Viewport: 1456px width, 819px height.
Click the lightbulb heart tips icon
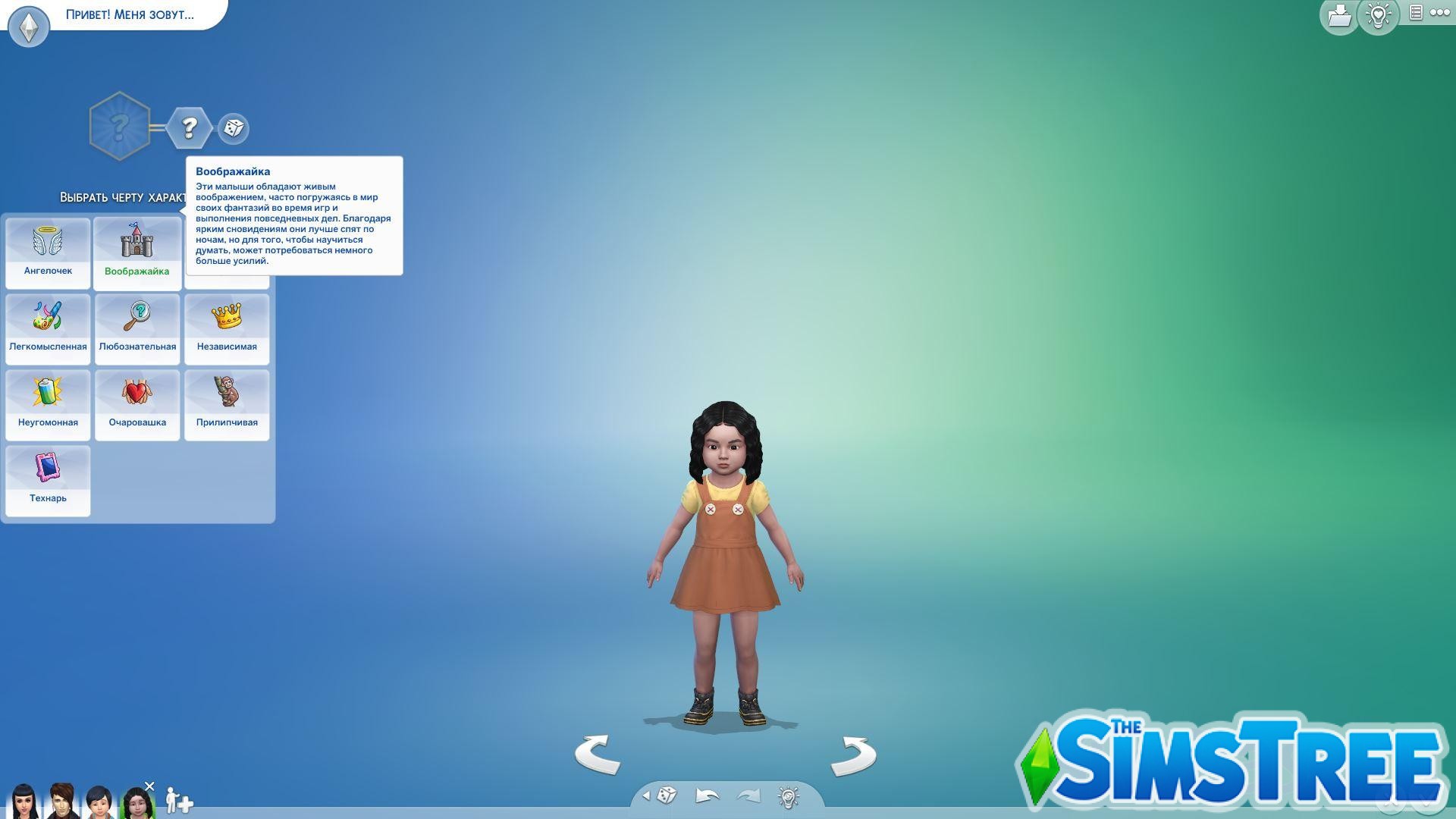click(x=1378, y=15)
